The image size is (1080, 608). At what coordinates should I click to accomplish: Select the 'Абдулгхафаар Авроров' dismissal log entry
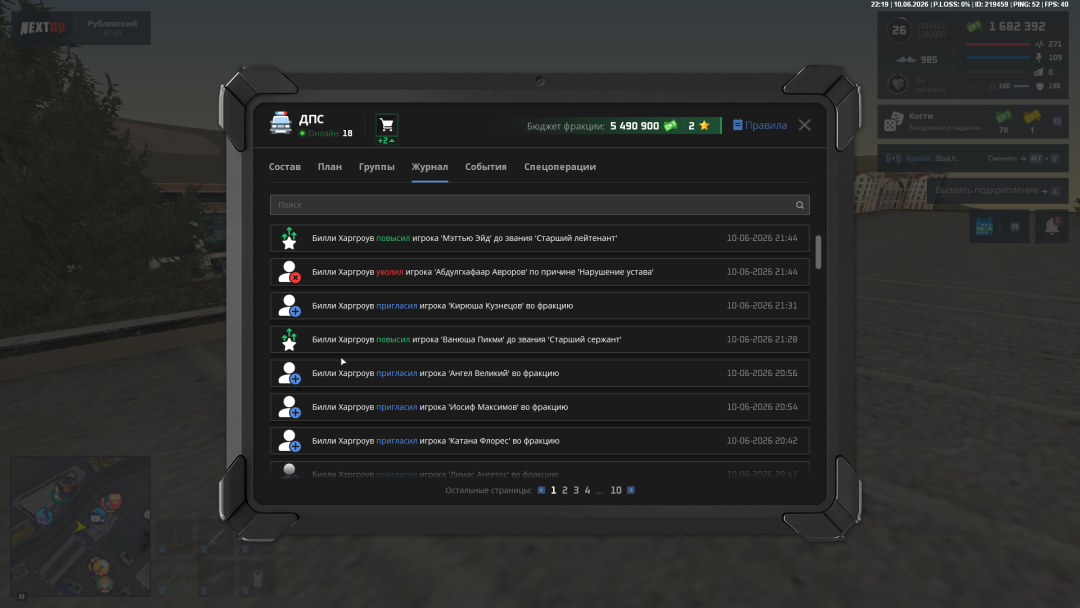click(x=539, y=272)
